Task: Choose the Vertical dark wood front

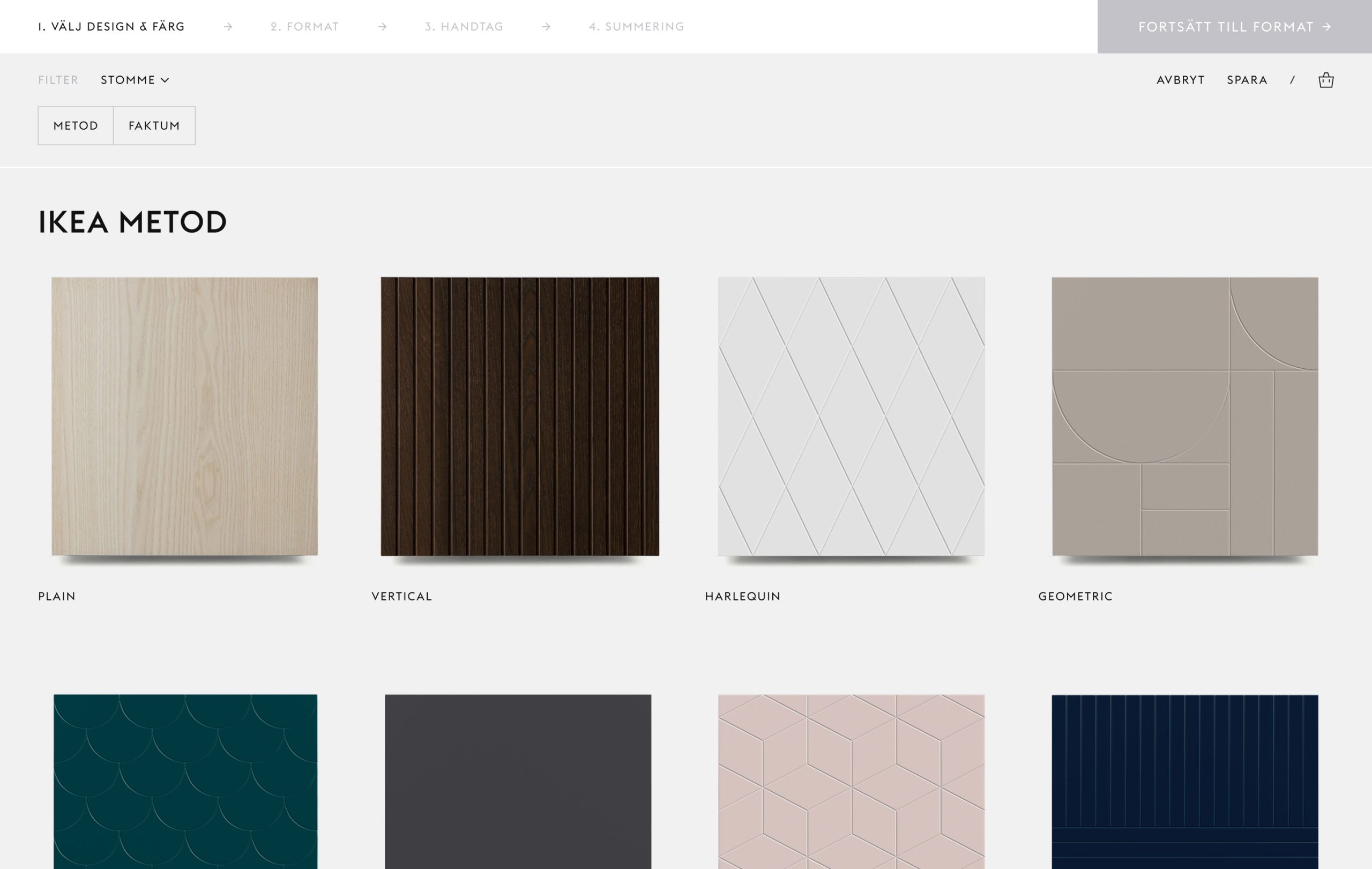Action: (x=520, y=417)
